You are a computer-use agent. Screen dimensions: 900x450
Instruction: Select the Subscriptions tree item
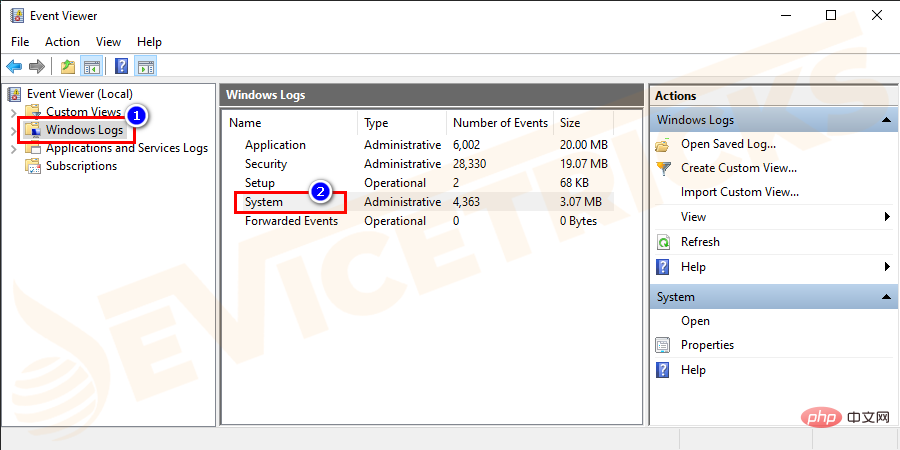(x=81, y=166)
